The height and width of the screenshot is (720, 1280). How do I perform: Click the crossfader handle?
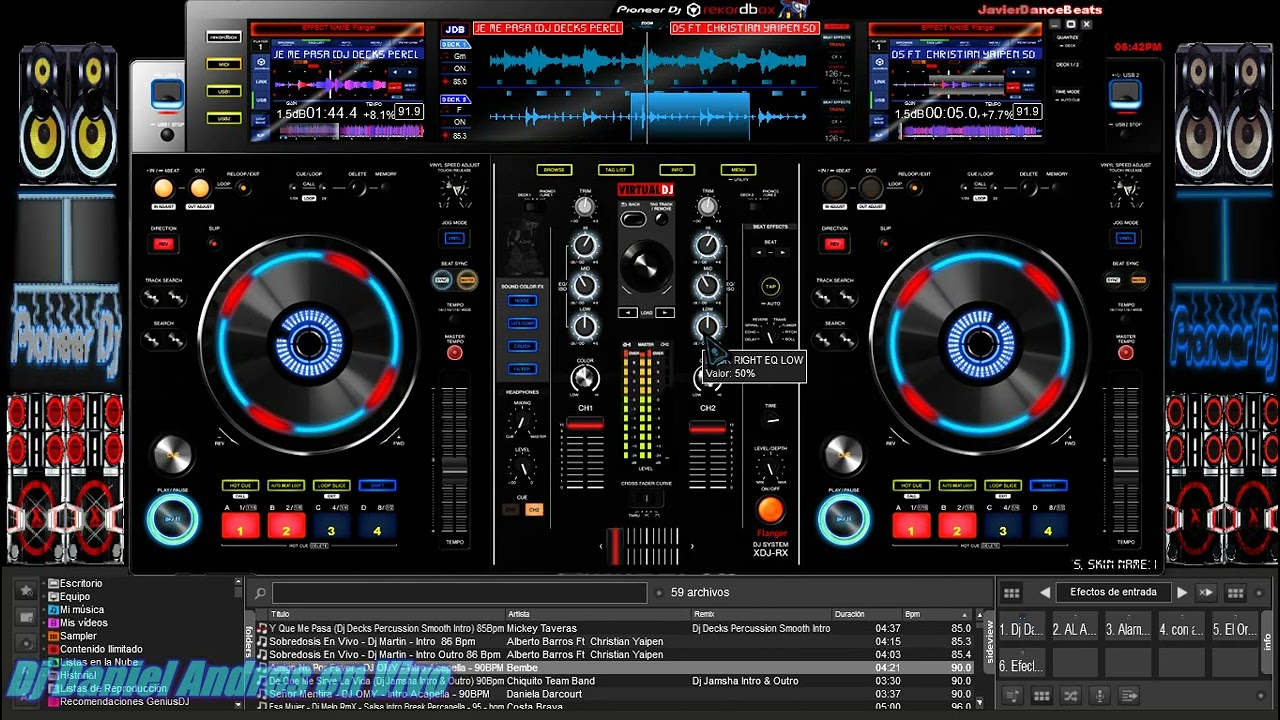tap(615, 546)
